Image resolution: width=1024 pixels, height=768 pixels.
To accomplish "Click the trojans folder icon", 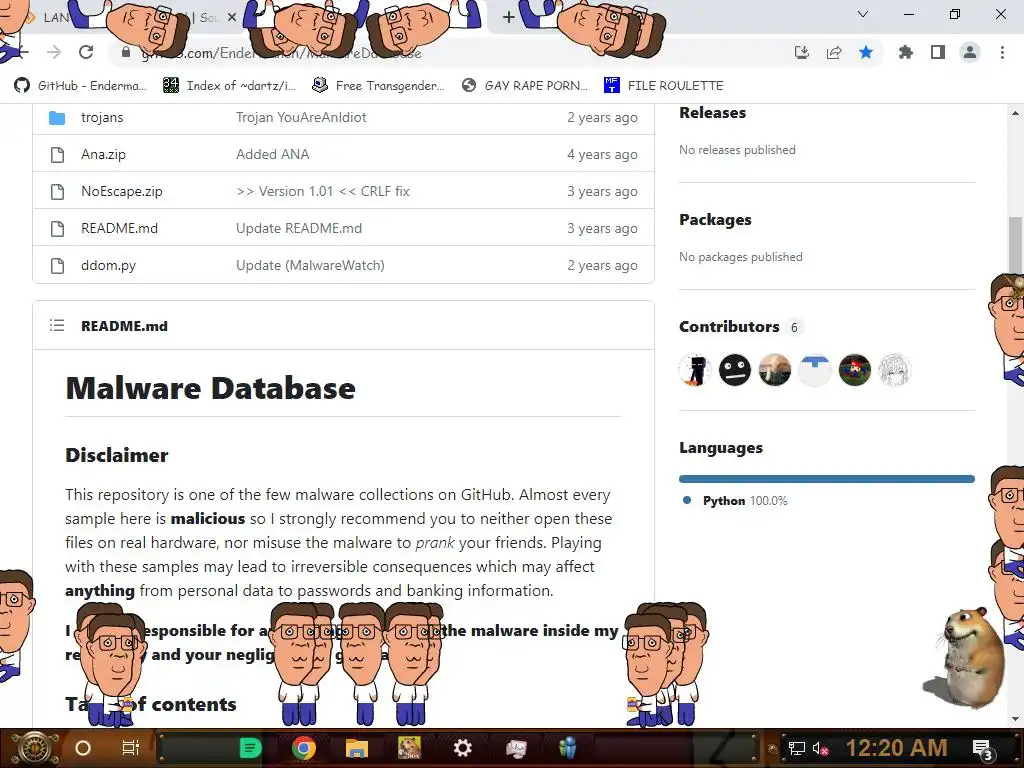I will click(57, 118).
